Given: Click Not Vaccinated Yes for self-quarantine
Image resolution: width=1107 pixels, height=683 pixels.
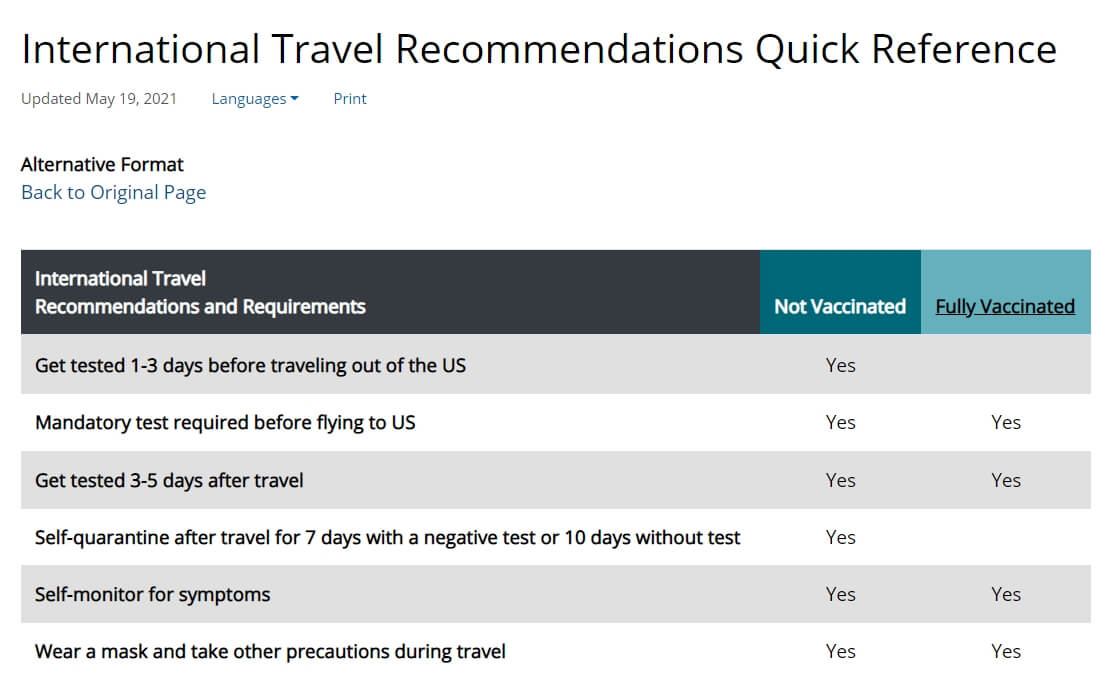Looking at the screenshot, I should [840, 538].
